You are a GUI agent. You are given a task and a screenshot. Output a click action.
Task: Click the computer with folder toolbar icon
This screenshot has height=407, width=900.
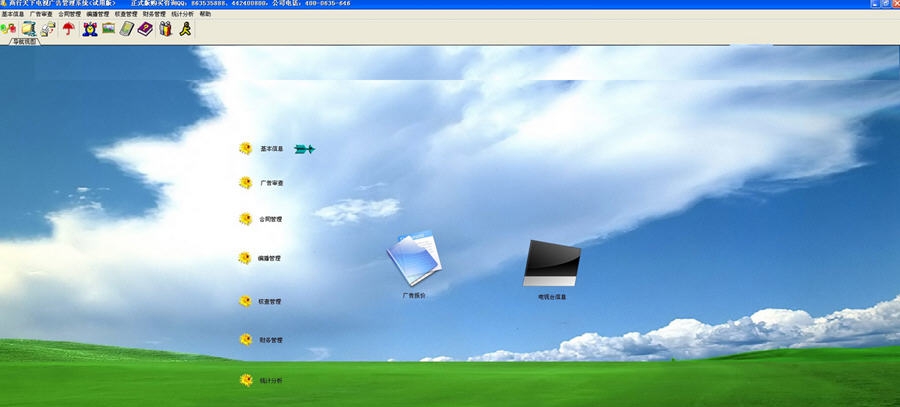29,29
